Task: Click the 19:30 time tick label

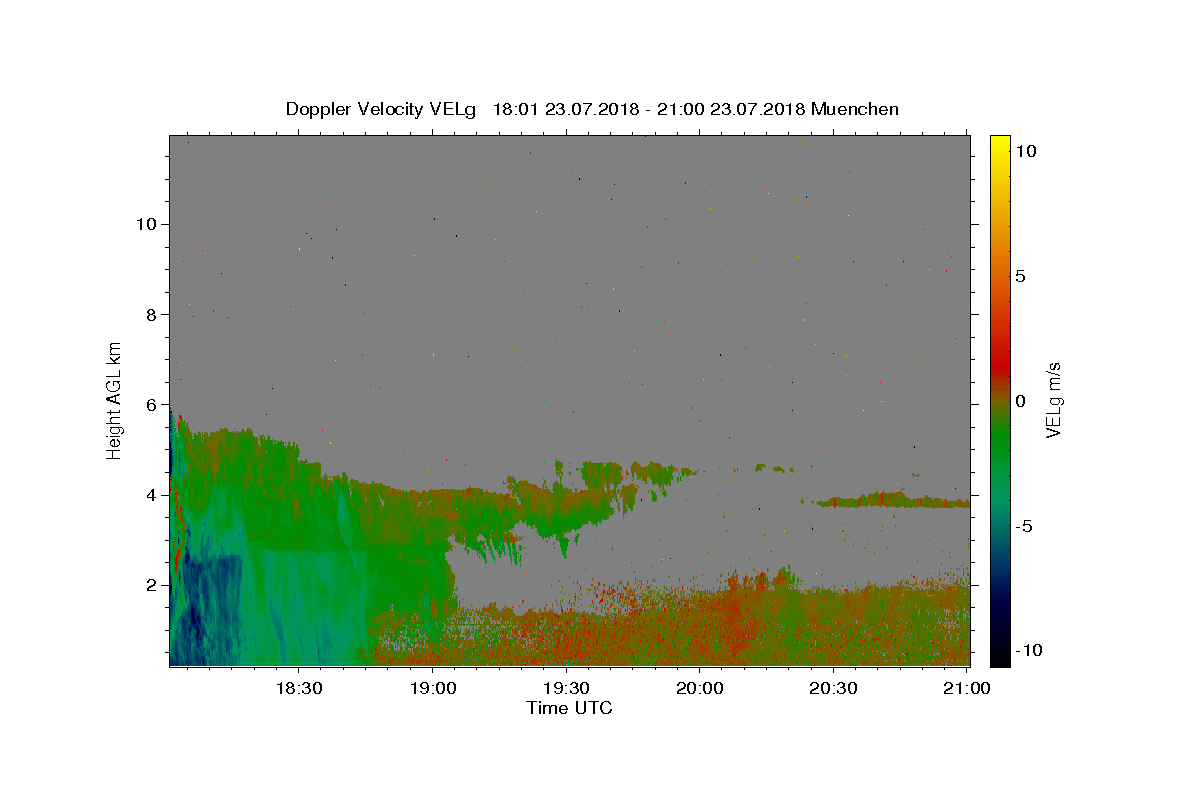Action: point(566,689)
